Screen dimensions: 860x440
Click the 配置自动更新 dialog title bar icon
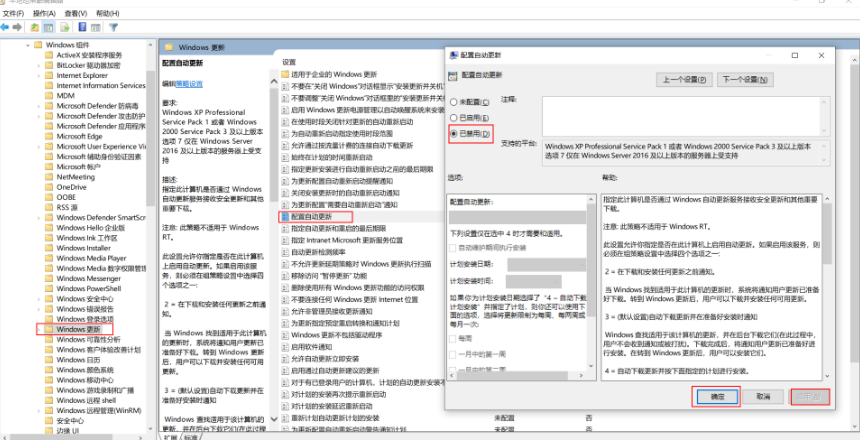[454, 55]
